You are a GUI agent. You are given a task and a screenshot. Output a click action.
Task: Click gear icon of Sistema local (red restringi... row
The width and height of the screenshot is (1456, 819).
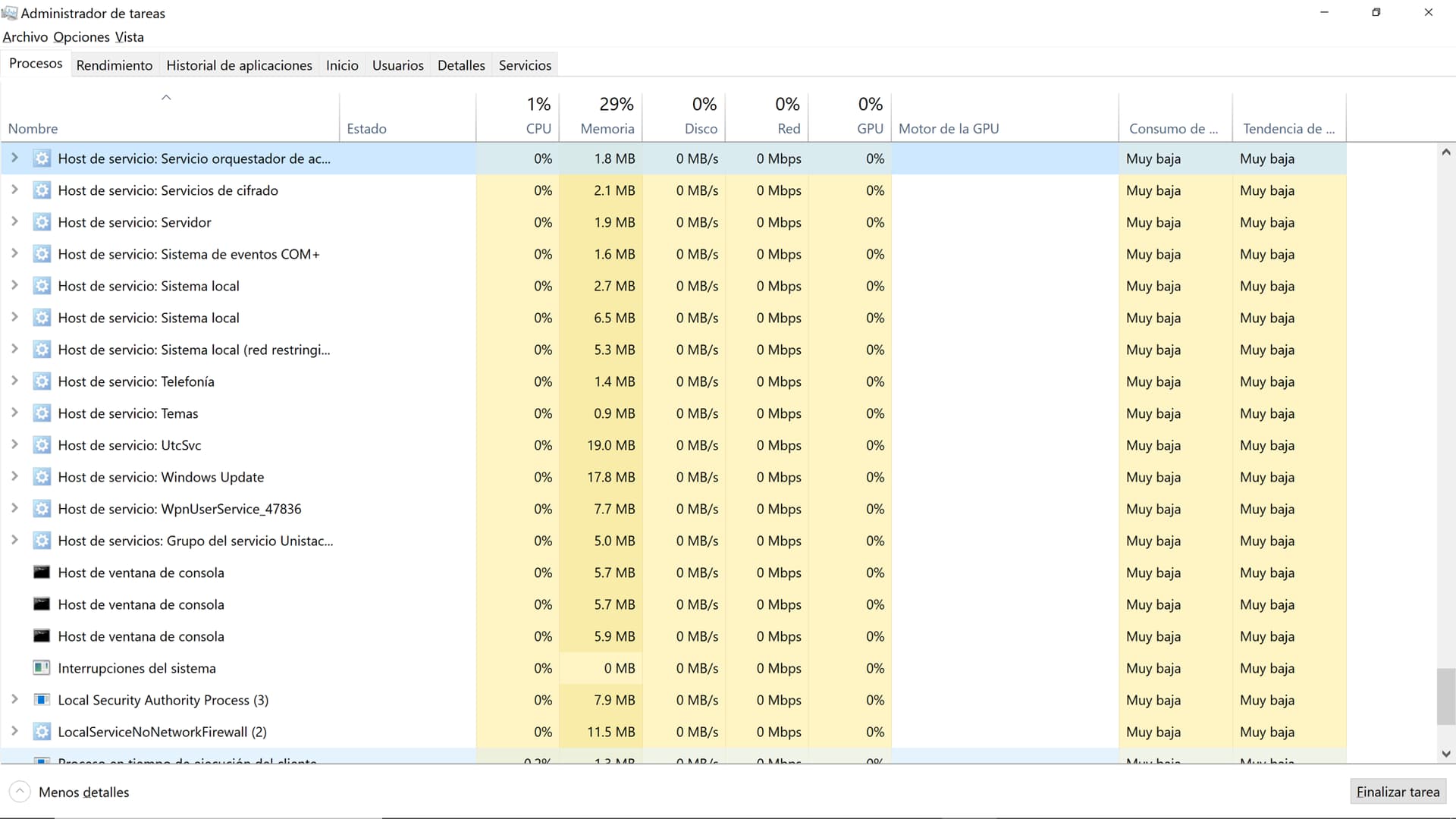(42, 350)
